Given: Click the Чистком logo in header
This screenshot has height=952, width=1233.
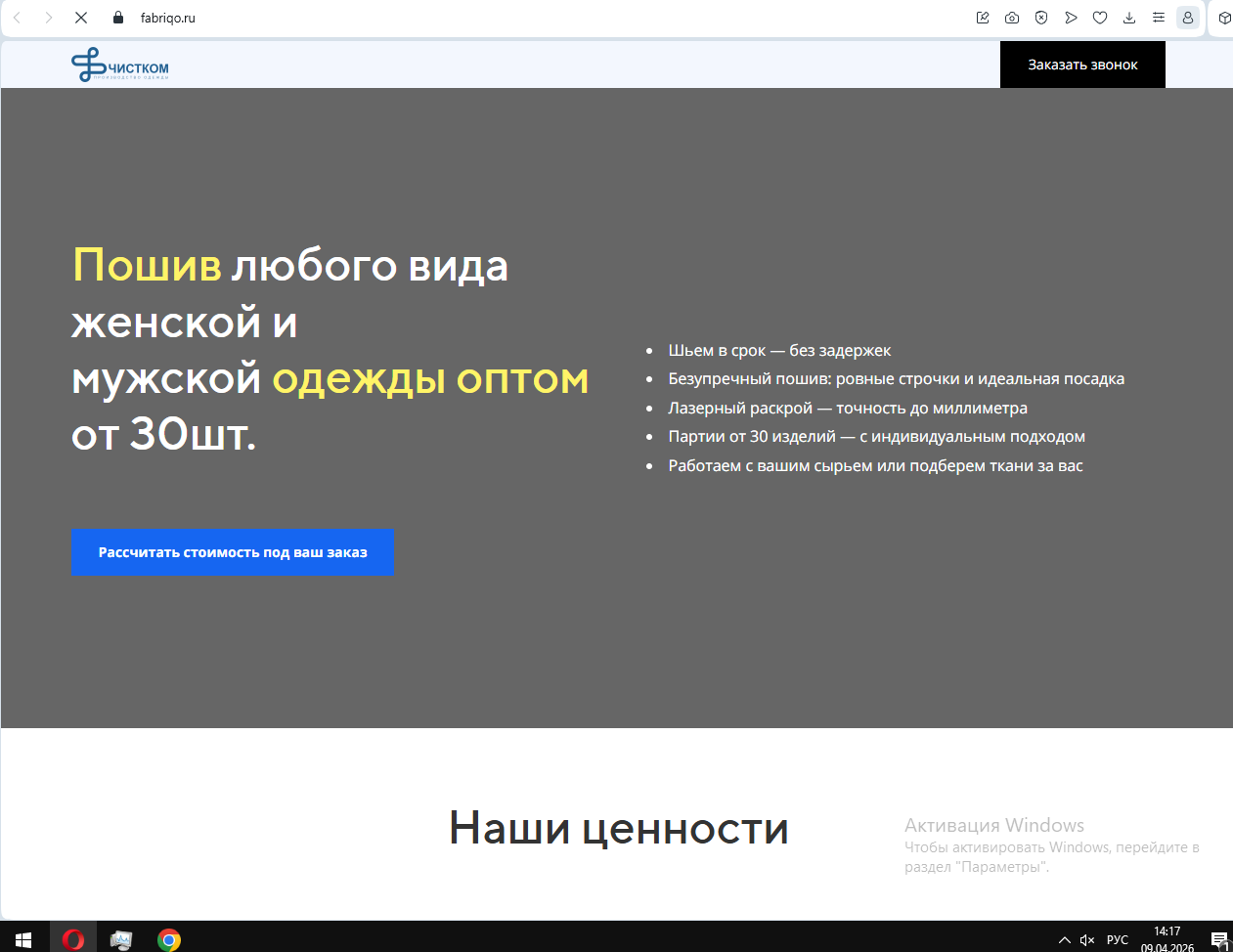Looking at the screenshot, I should (x=120, y=65).
